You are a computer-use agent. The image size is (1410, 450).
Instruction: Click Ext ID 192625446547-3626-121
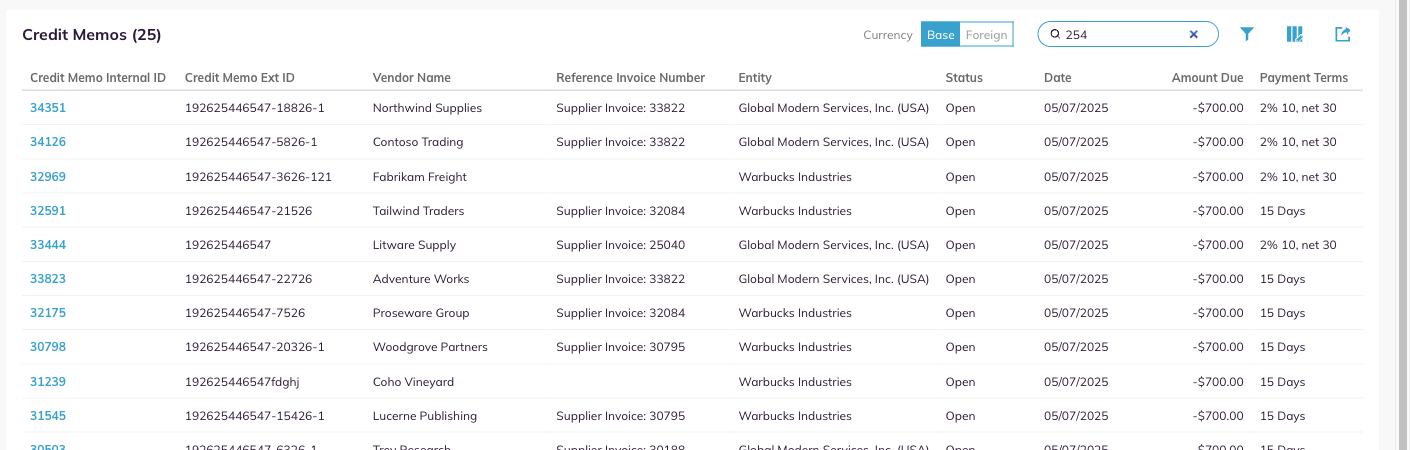tap(258, 177)
